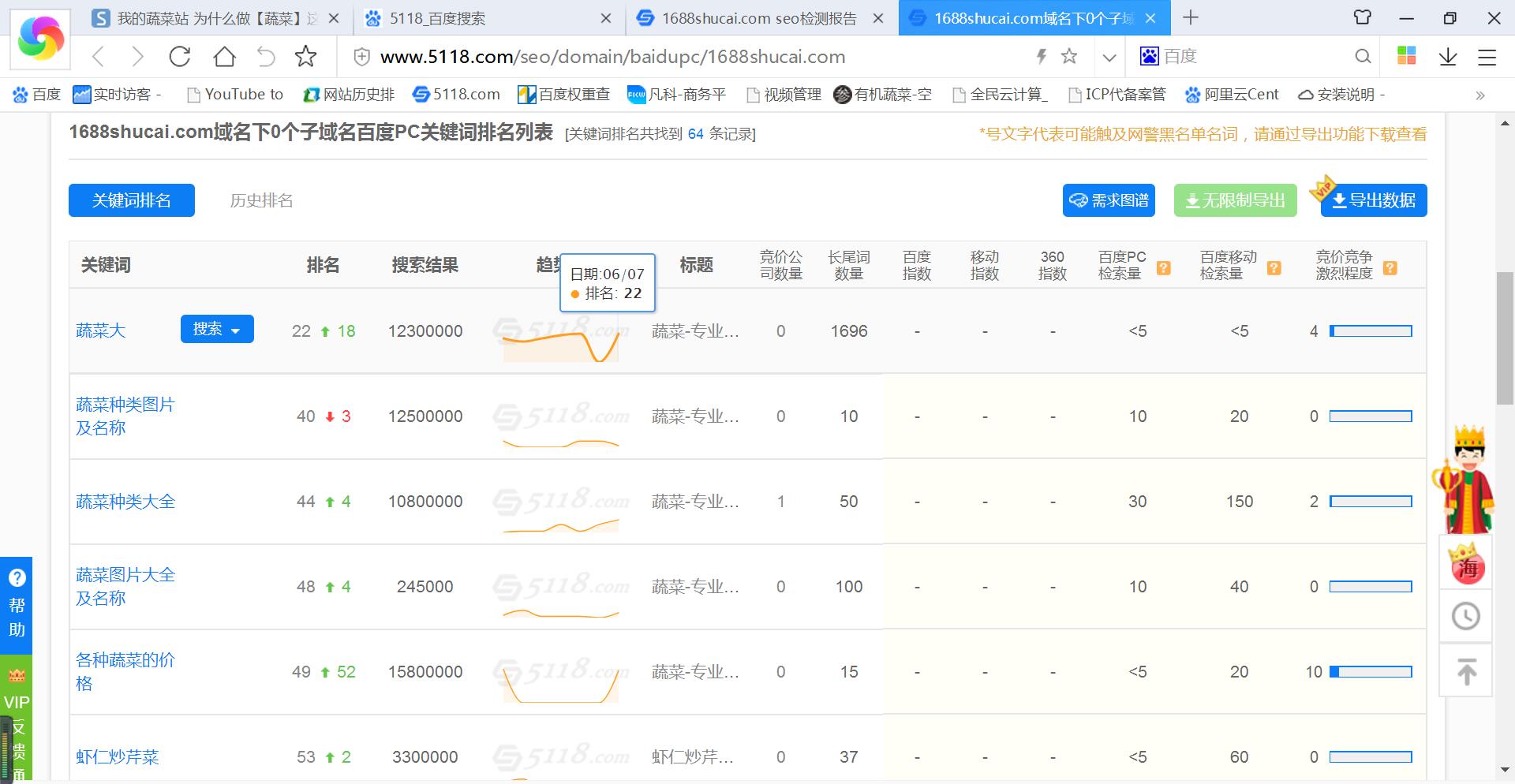Click the lightning speed-mode icon in address bar
The image size is (1515, 784).
[x=1042, y=56]
